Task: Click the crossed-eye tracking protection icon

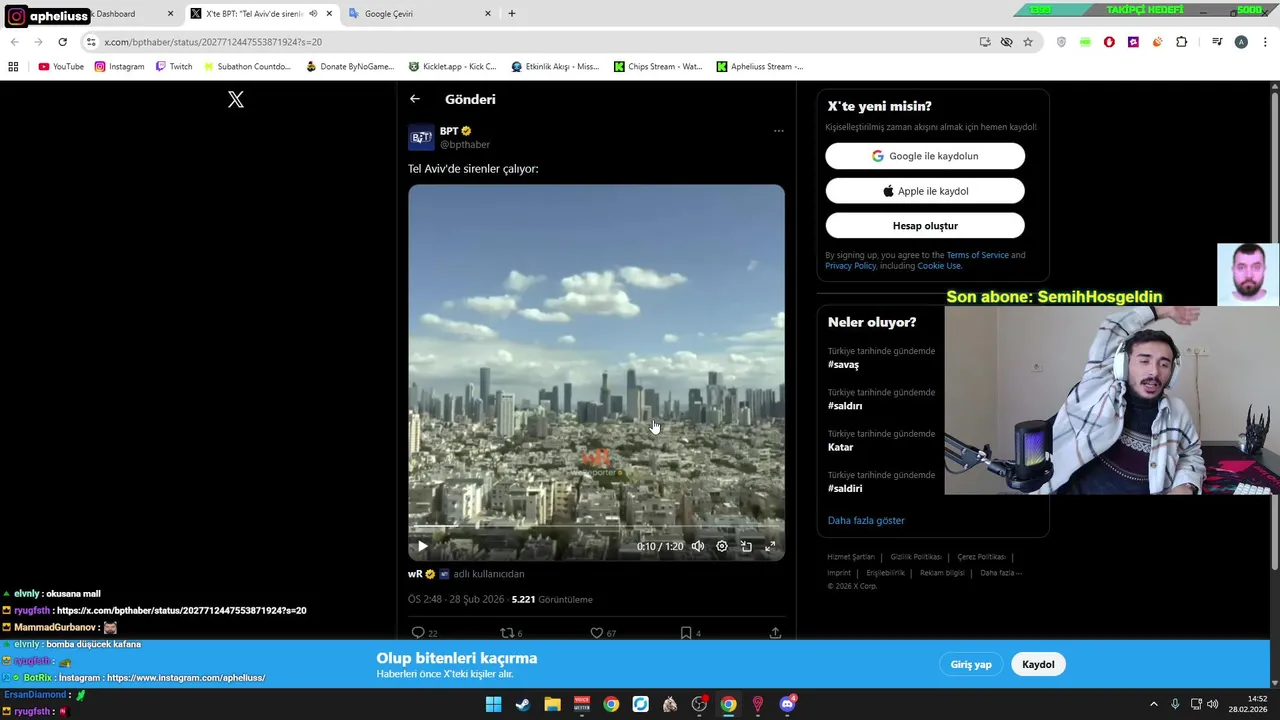Action: click(x=1006, y=42)
